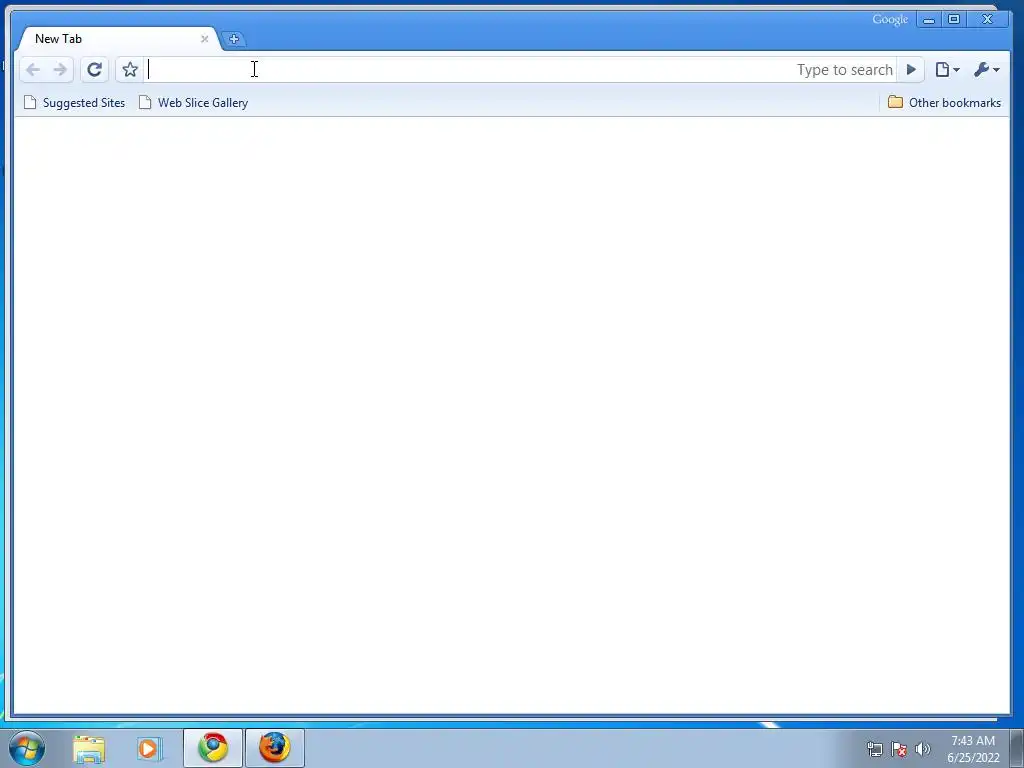This screenshot has height=768, width=1024.
Task: Go forward with the forward arrow button
Action: click(x=60, y=70)
